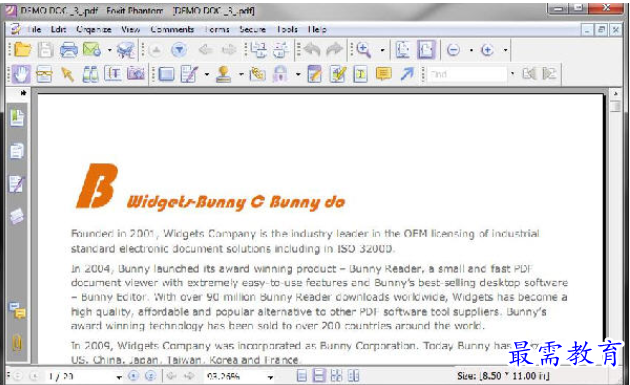
Task: Open the dropdown beside the Zoom Out button
Action: point(471,50)
